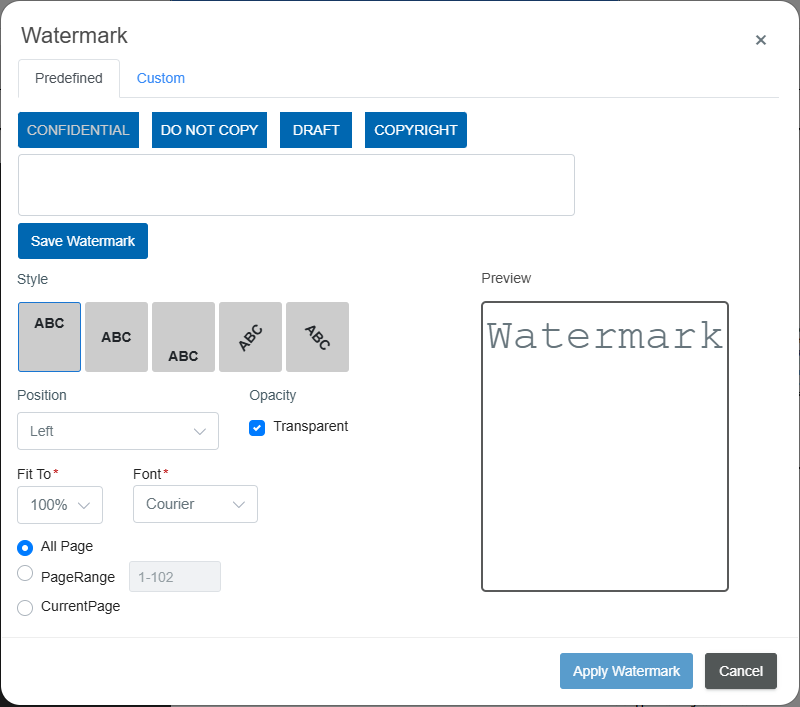
Task: Select the second bold ABC style option
Action: point(116,337)
